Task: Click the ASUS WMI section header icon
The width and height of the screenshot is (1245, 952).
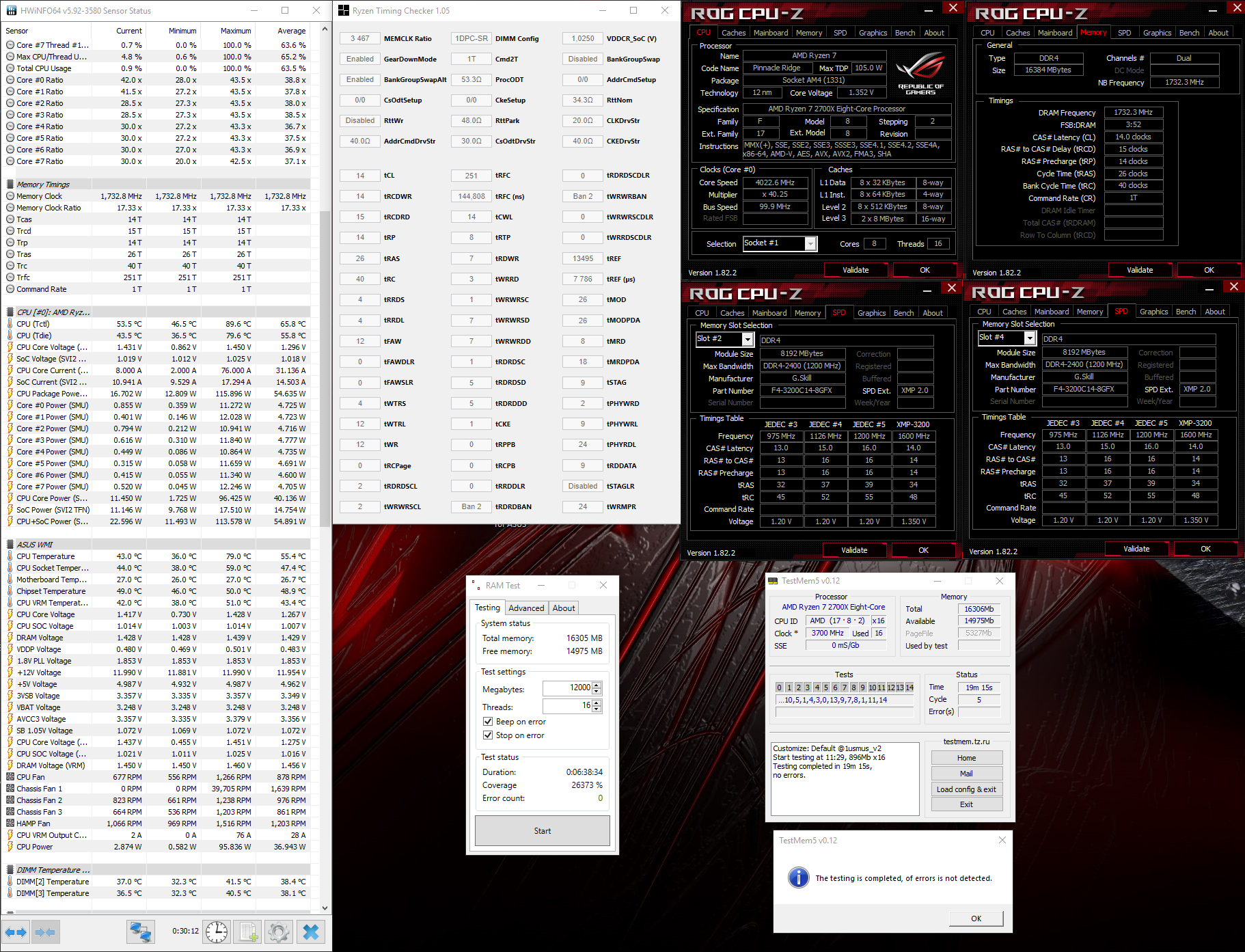Action: click(10, 545)
